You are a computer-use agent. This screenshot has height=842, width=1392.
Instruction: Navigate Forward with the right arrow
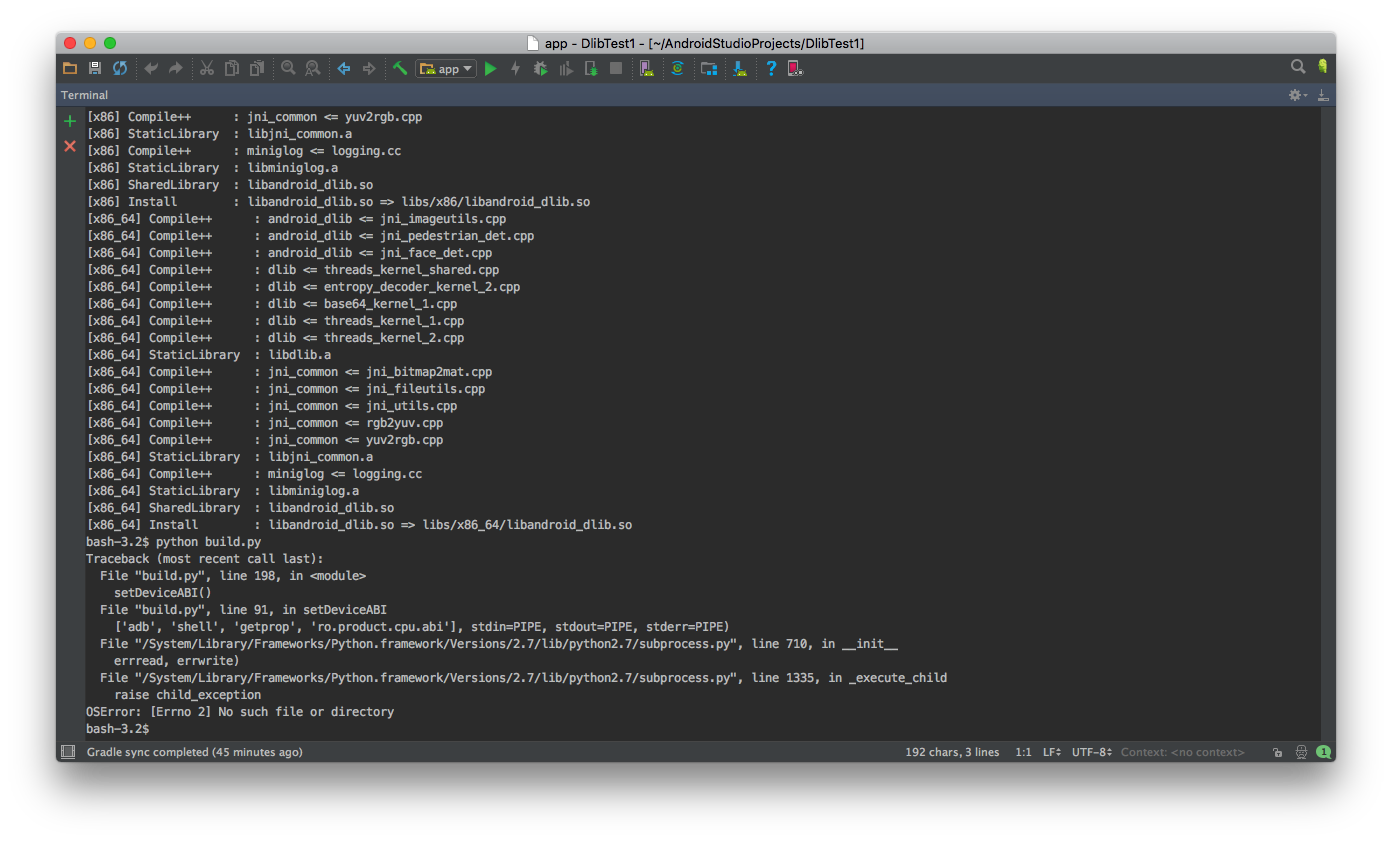tap(369, 68)
